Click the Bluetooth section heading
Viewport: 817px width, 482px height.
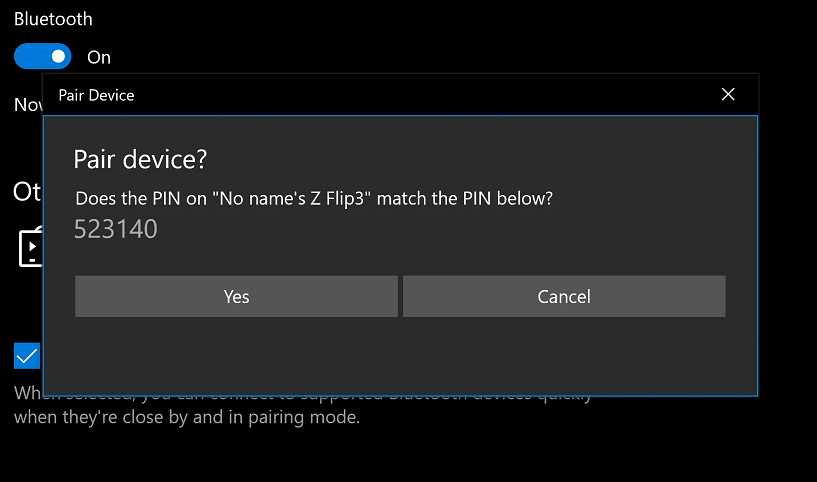(x=53, y=19)
